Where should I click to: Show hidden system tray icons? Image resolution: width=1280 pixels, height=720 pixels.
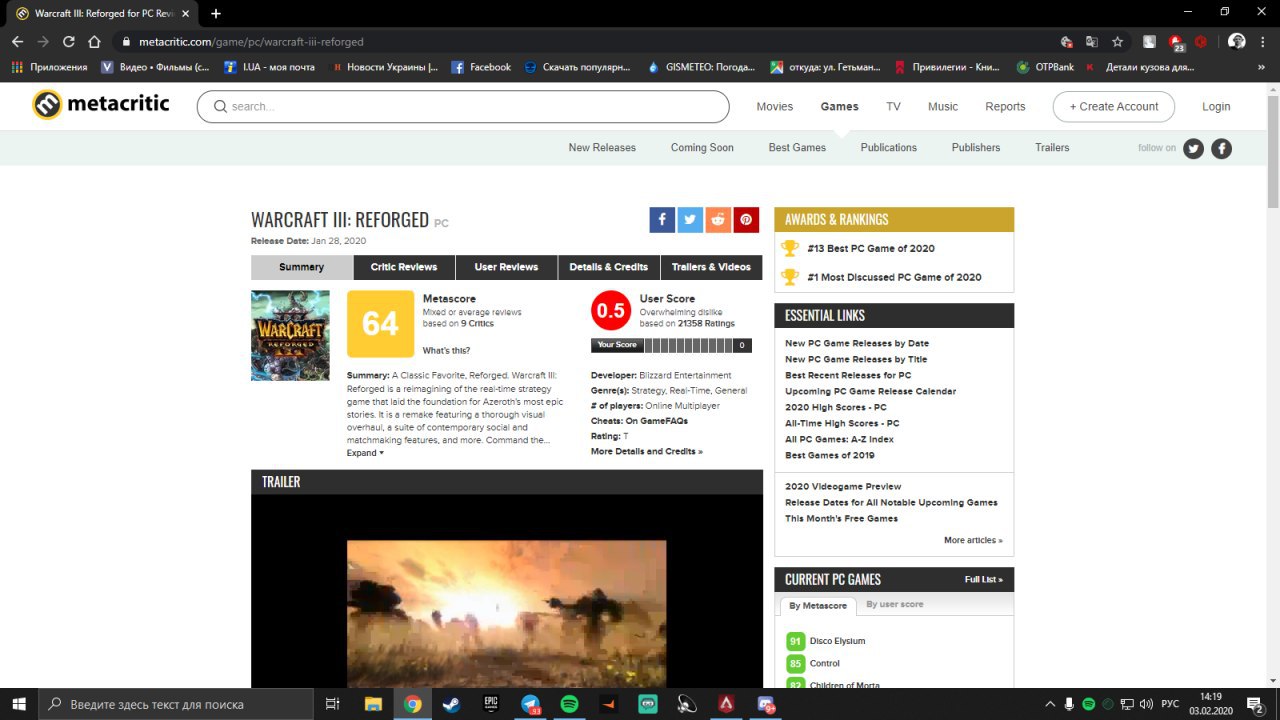tap(1050, 704)
